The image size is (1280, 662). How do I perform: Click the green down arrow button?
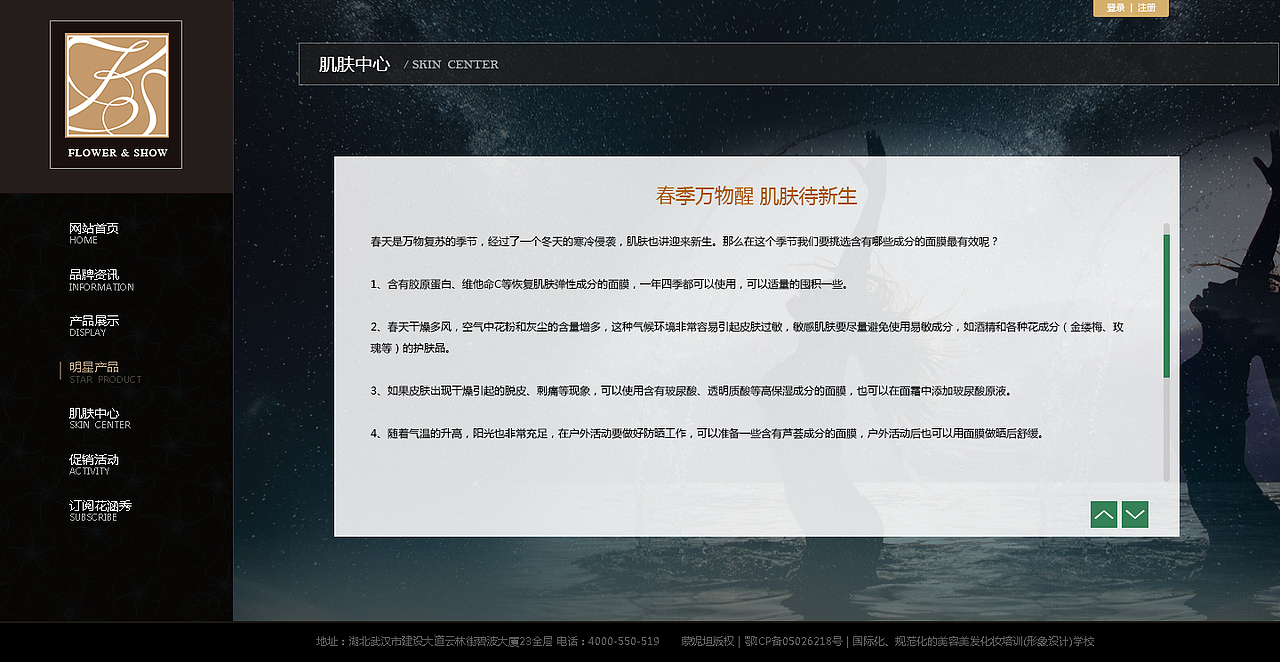pos(1135,515)
